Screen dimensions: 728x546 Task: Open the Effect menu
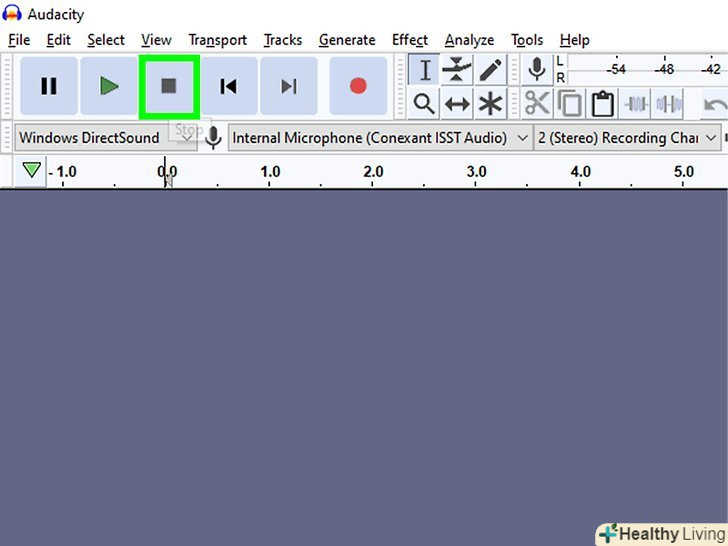(x=410, y=40)
